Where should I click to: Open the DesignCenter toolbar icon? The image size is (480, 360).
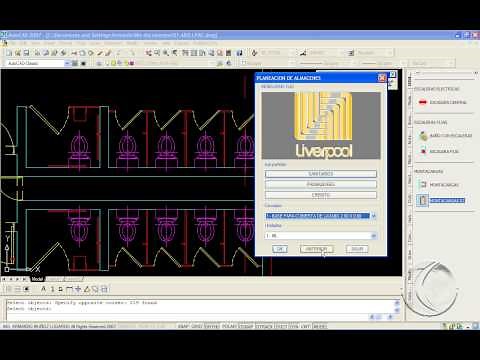point(194,53)
